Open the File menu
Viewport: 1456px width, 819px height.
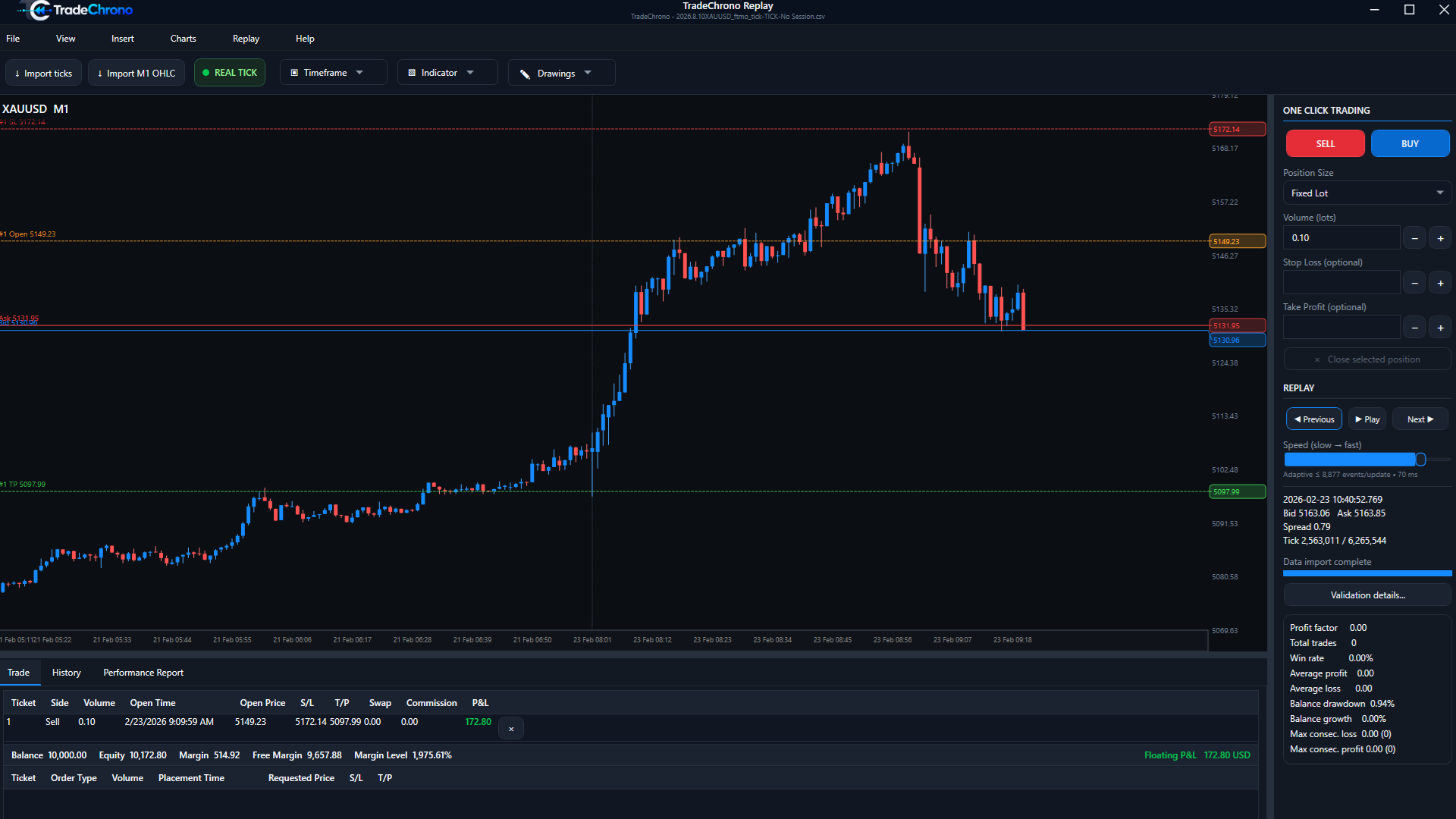(13, 39)
